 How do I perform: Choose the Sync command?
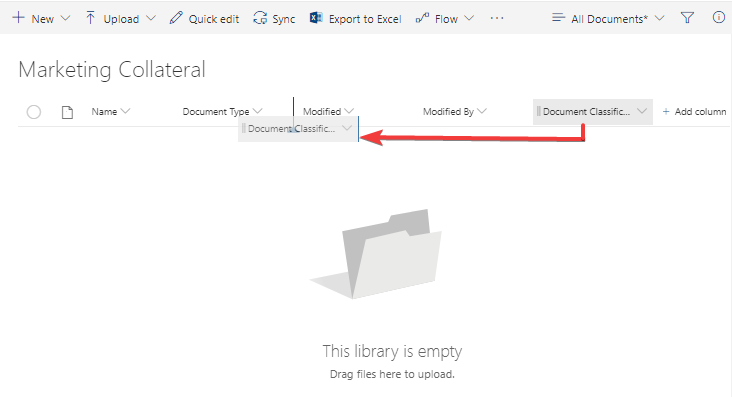pos(274,19)
